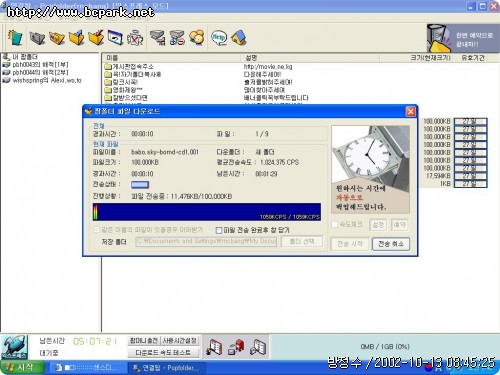Click the 17,594KB size cell
This screenshot has width=500, height=375.
tap(438, 176)
